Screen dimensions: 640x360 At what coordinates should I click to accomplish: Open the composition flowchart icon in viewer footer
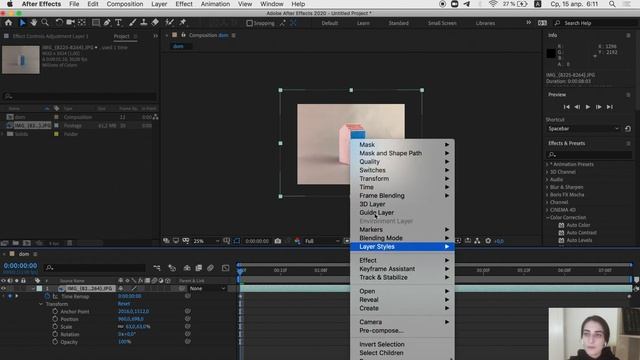pos(477,241)
